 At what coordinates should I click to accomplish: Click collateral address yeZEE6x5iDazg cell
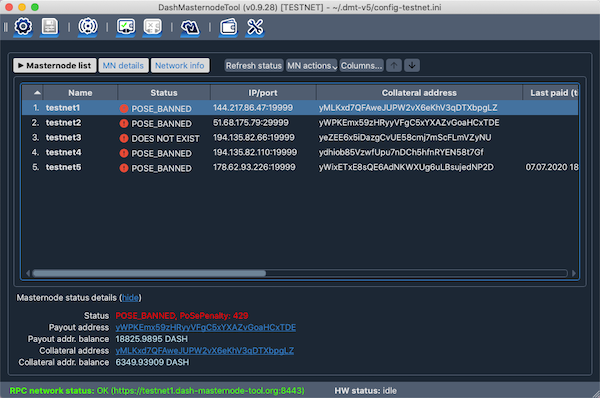pyautogui.click(x=405, y=137)
